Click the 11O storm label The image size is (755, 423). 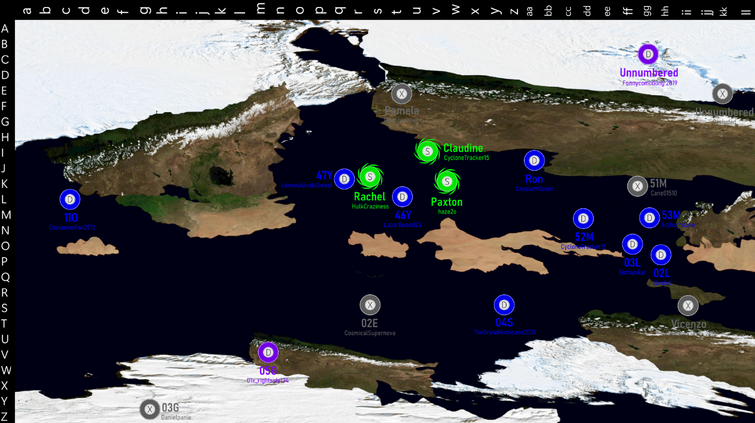[70, 218]
